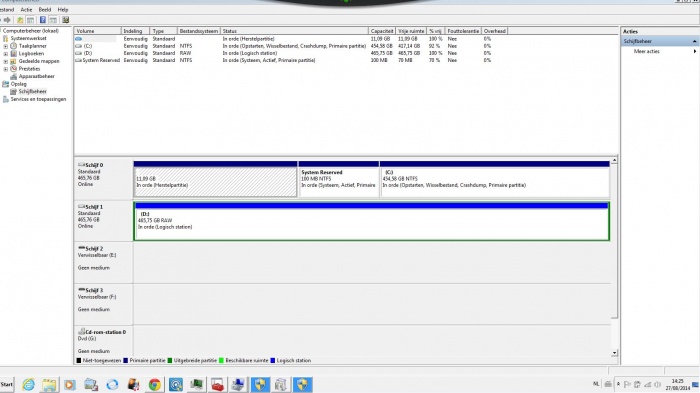Expand the Taakplanner tree node
This screenshot has height=393, width=700.
click(5, 46)
